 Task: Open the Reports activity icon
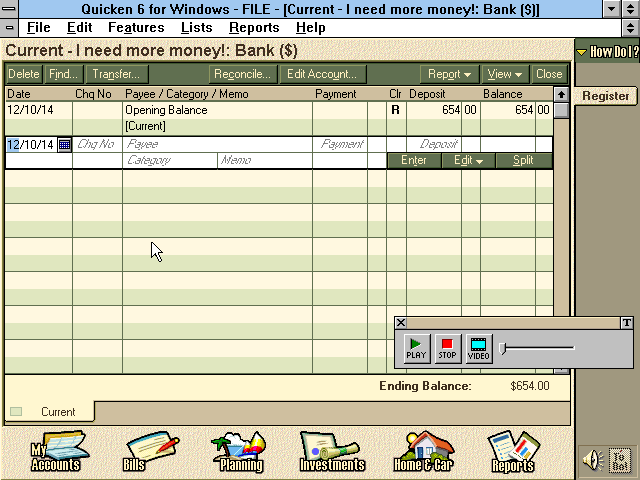coord(513,452)
